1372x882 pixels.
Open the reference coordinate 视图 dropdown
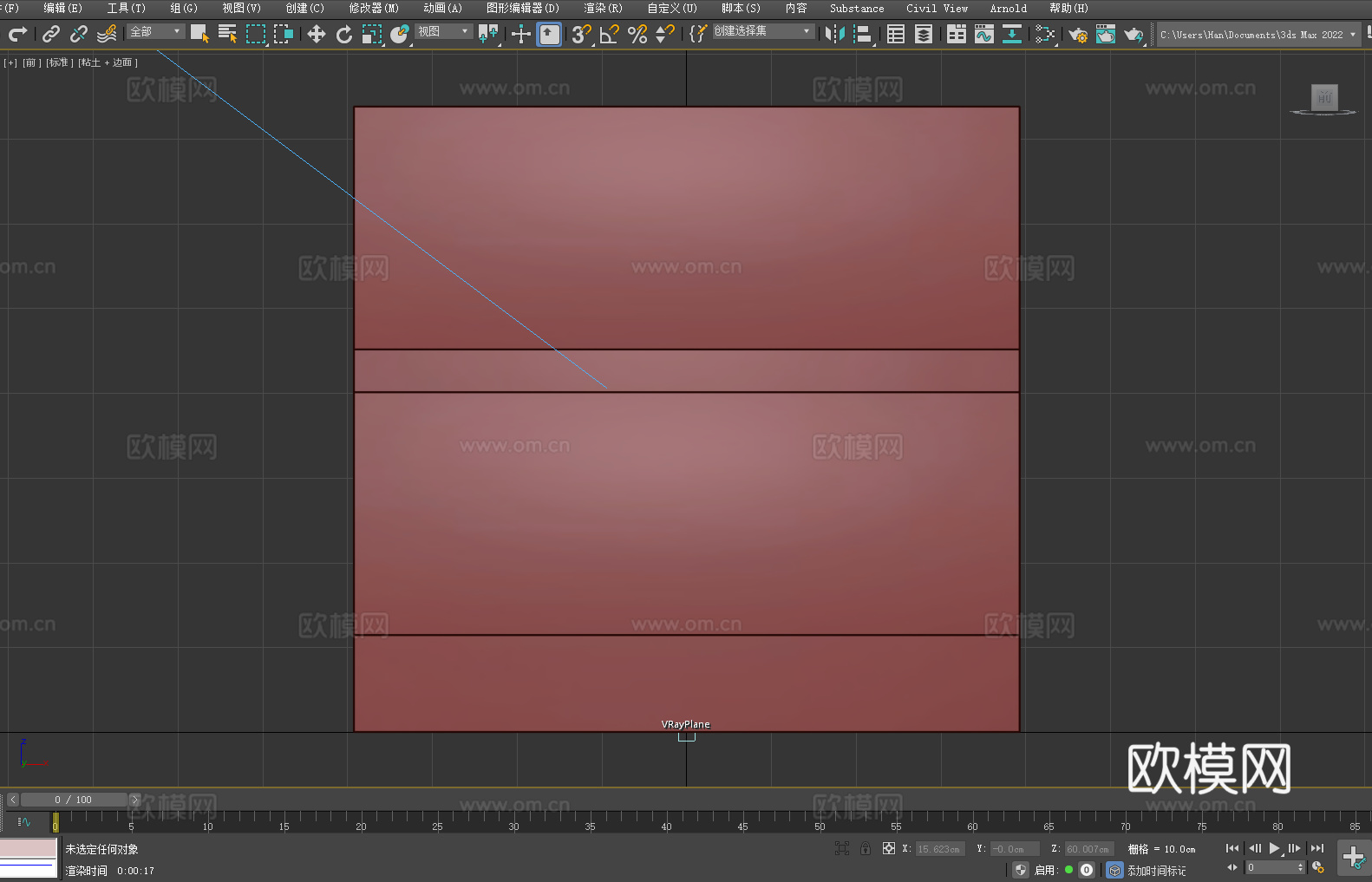click(443, 31)
